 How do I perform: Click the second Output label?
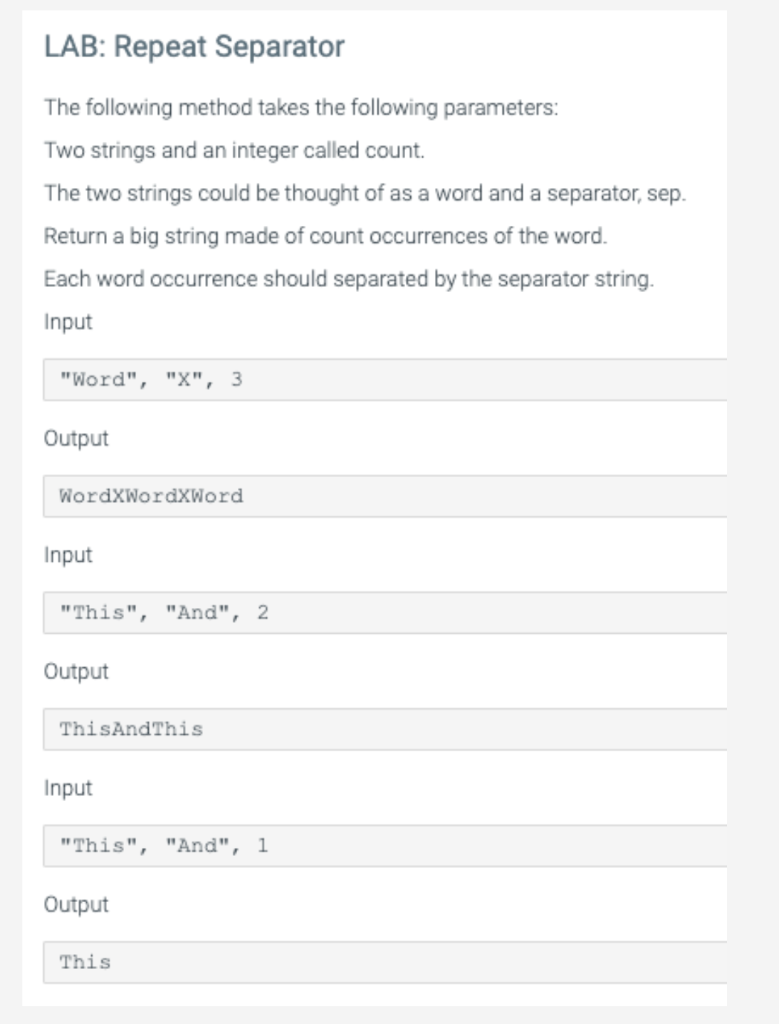pos(76,671)
